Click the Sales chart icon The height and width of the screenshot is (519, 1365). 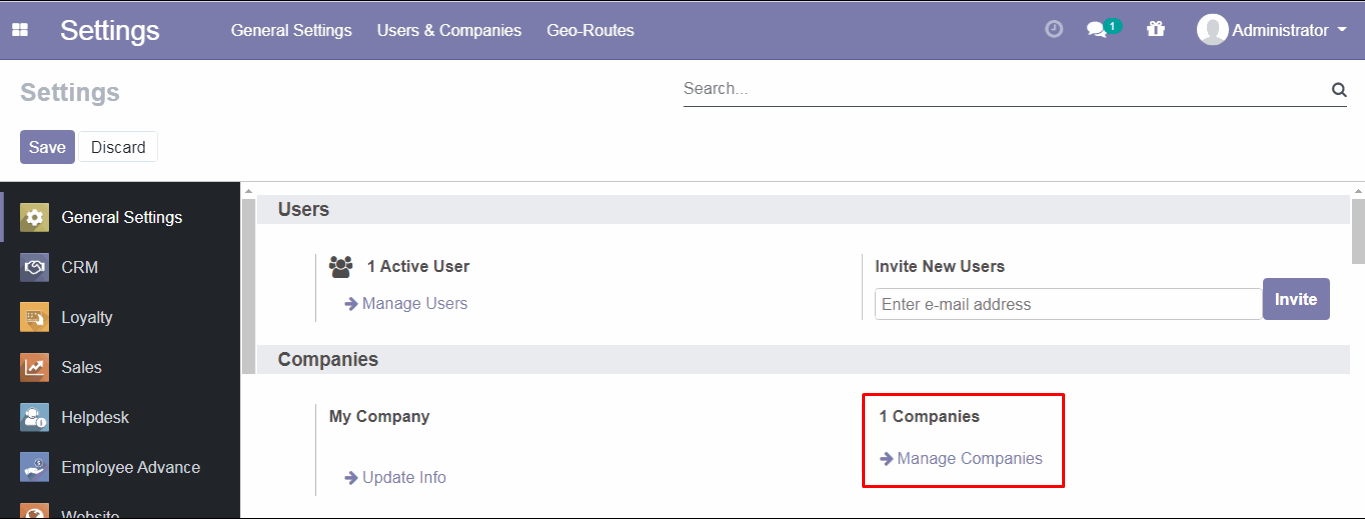coord(34,367)
